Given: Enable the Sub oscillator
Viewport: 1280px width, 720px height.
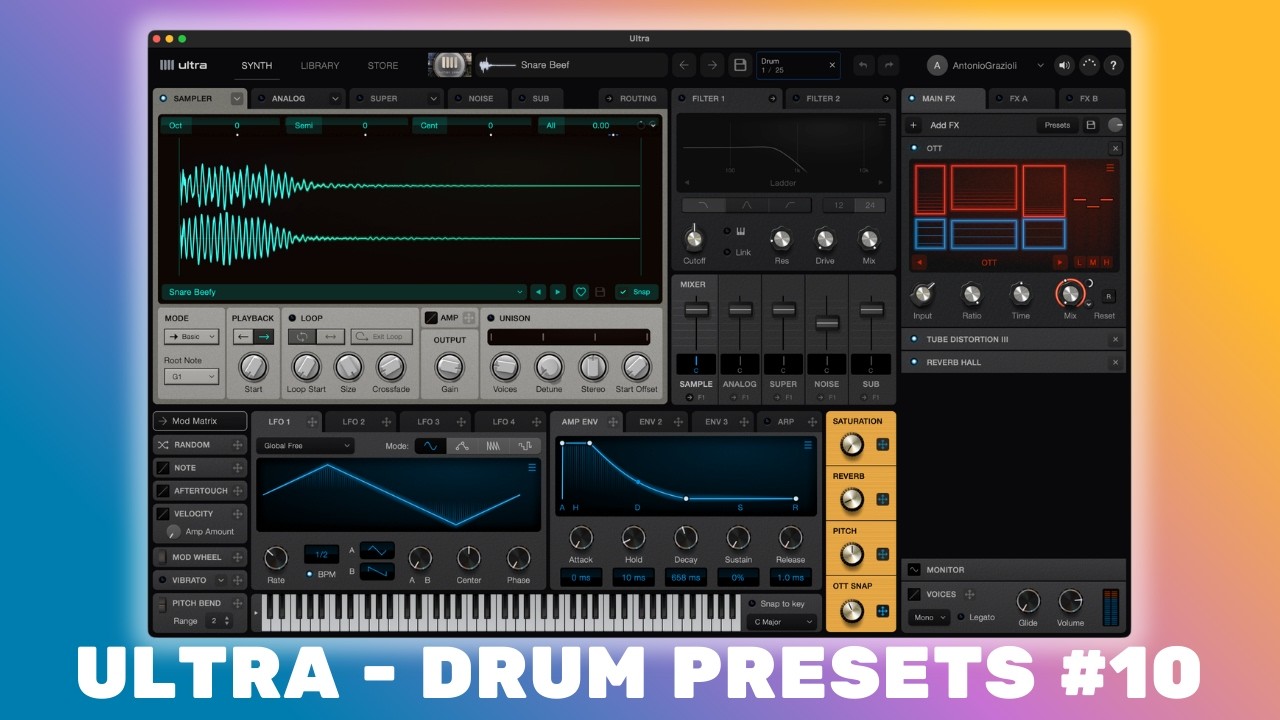Looking at the screenshot, I should 523,98.
